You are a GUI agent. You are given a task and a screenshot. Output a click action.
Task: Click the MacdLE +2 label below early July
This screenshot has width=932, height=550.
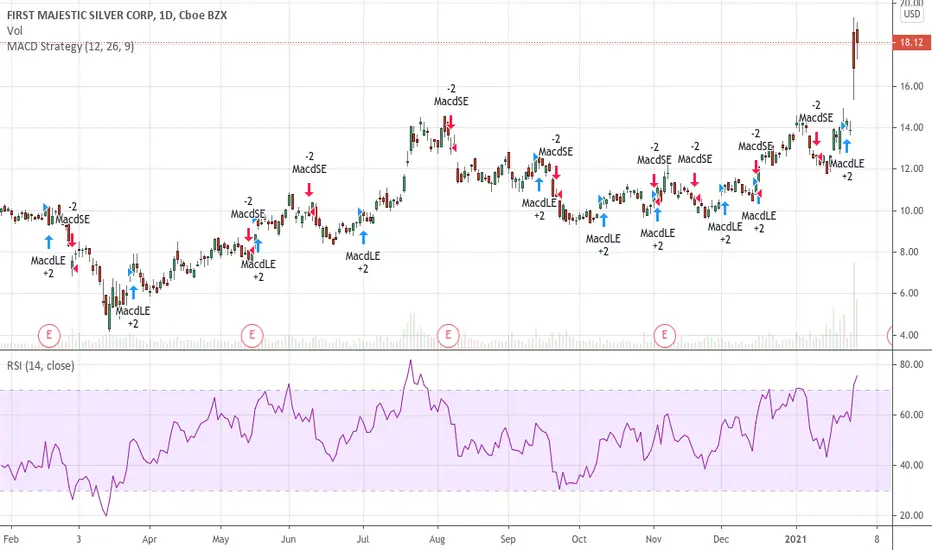click(x=363, y=262)
